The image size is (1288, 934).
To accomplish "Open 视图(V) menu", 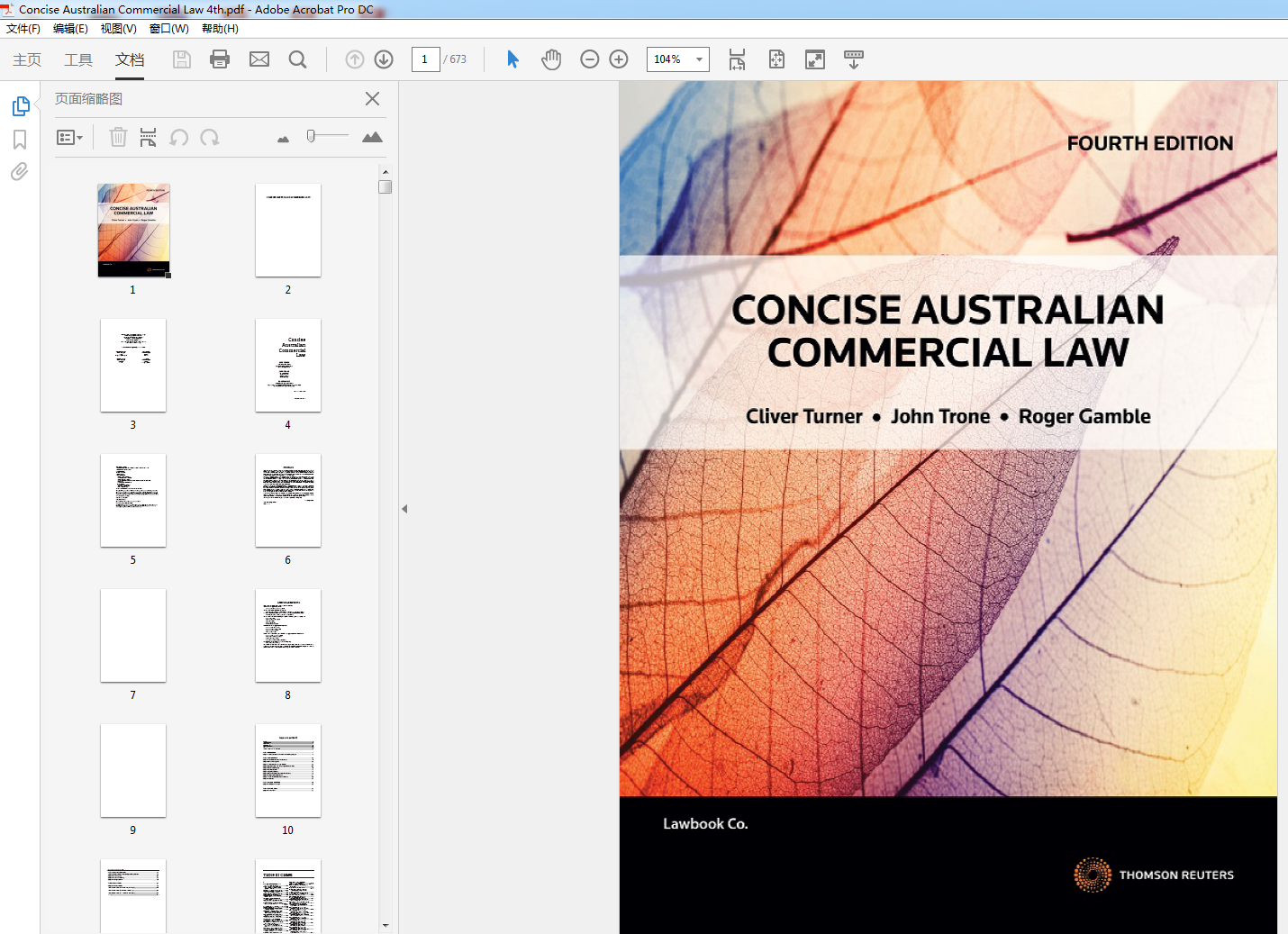I will [x=118, y=29].
